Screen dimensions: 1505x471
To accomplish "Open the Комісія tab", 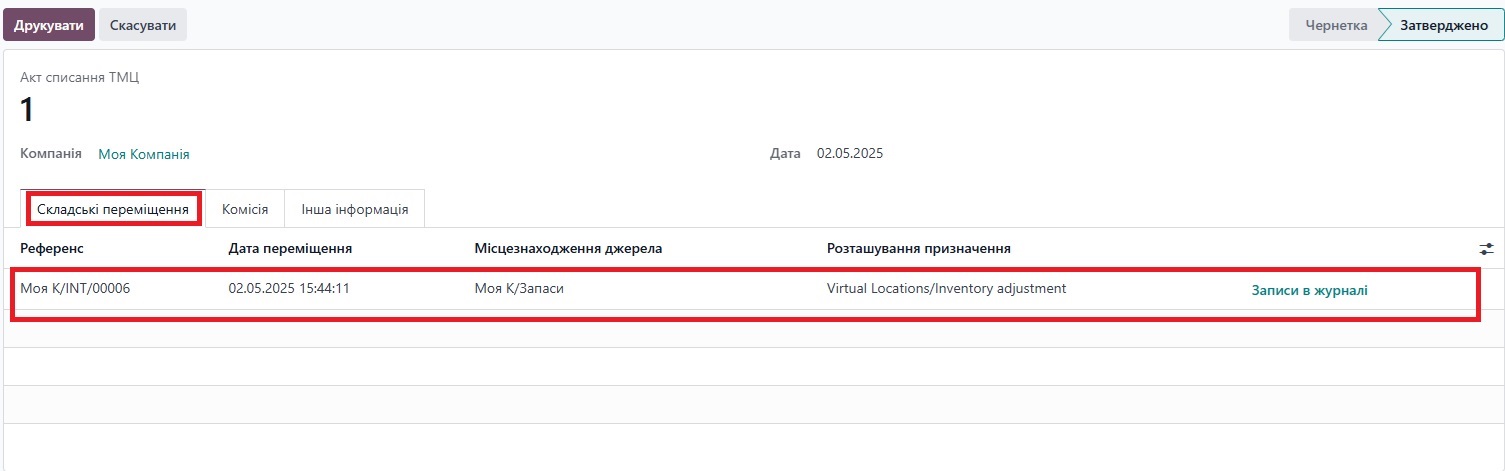I will pyautogui.click(x=245, y=210).
